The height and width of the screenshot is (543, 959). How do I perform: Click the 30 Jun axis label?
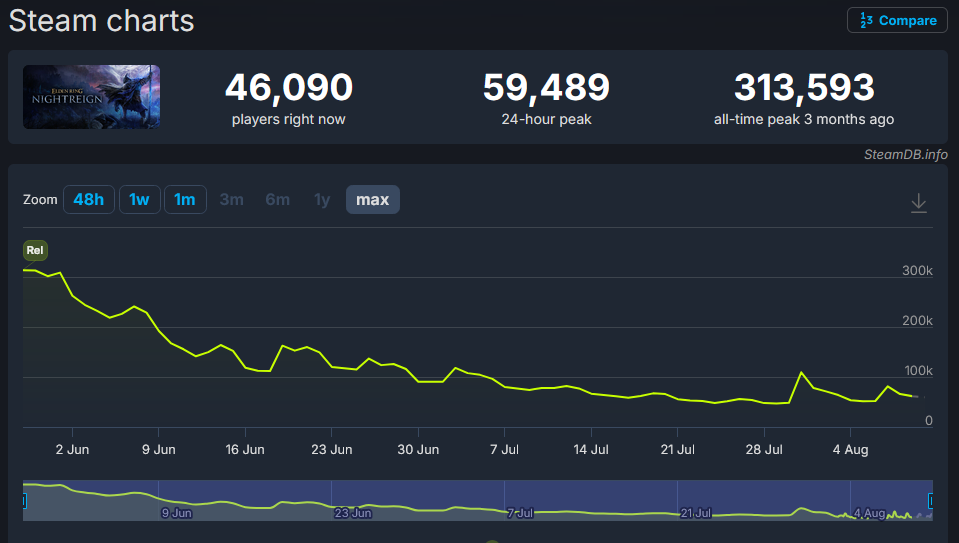point(418,449)
